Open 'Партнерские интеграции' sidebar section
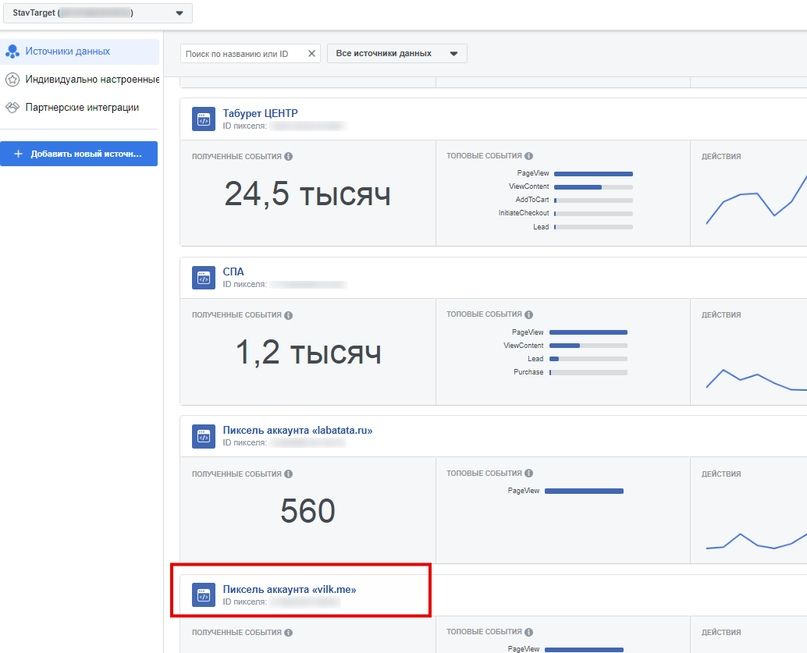 click(x=80, y=108)
